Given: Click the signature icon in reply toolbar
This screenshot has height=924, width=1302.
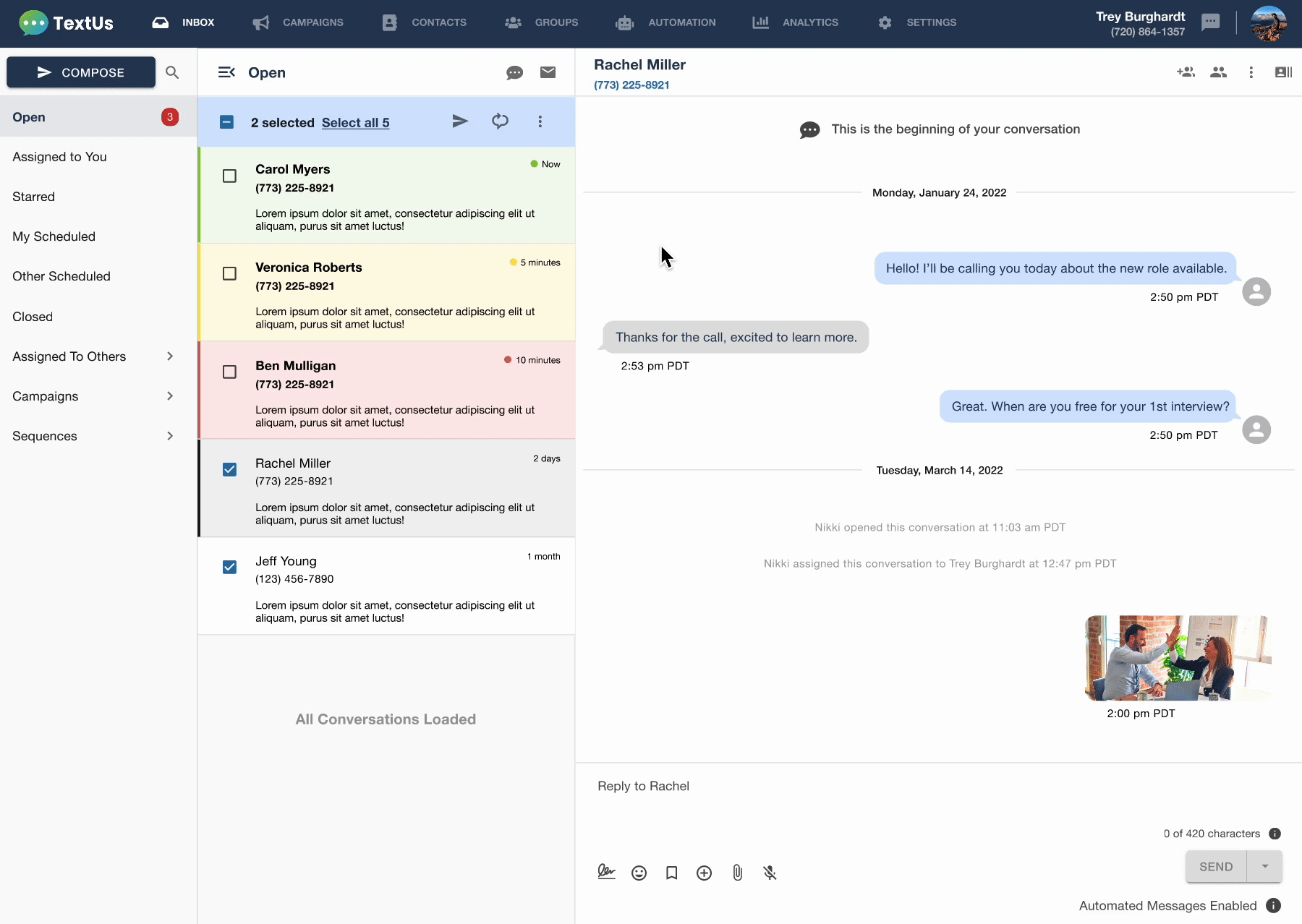Looking at the screenshot, I should 606,873.
